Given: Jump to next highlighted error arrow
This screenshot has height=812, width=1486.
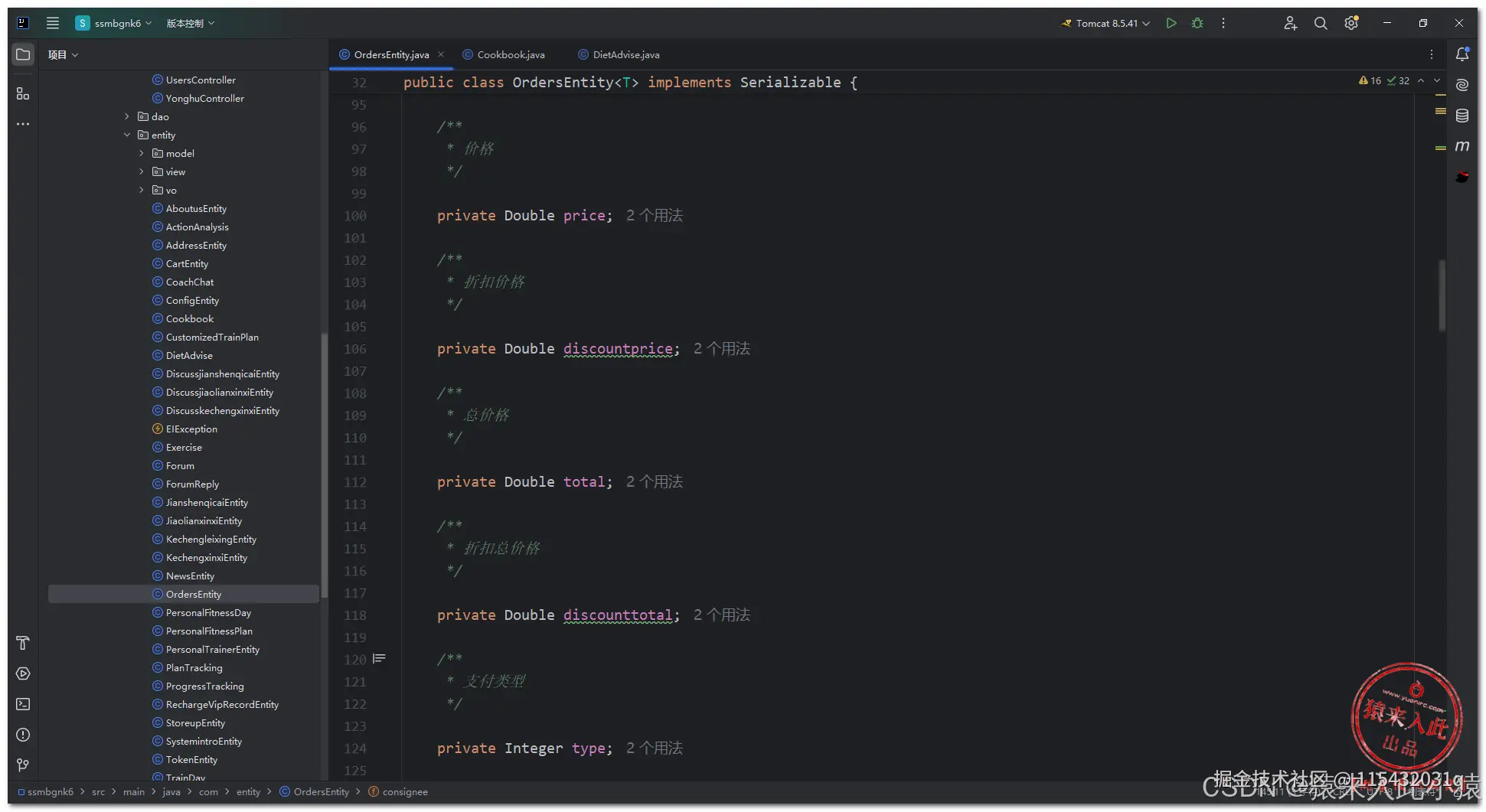Looking at the screenshot, I should pos(1437,80).
